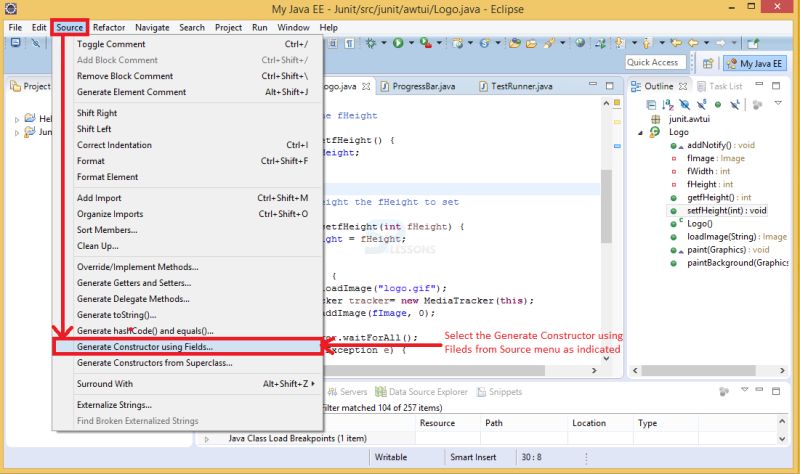Toggle Hide Fields in Outline toolbar

point(685,105)
